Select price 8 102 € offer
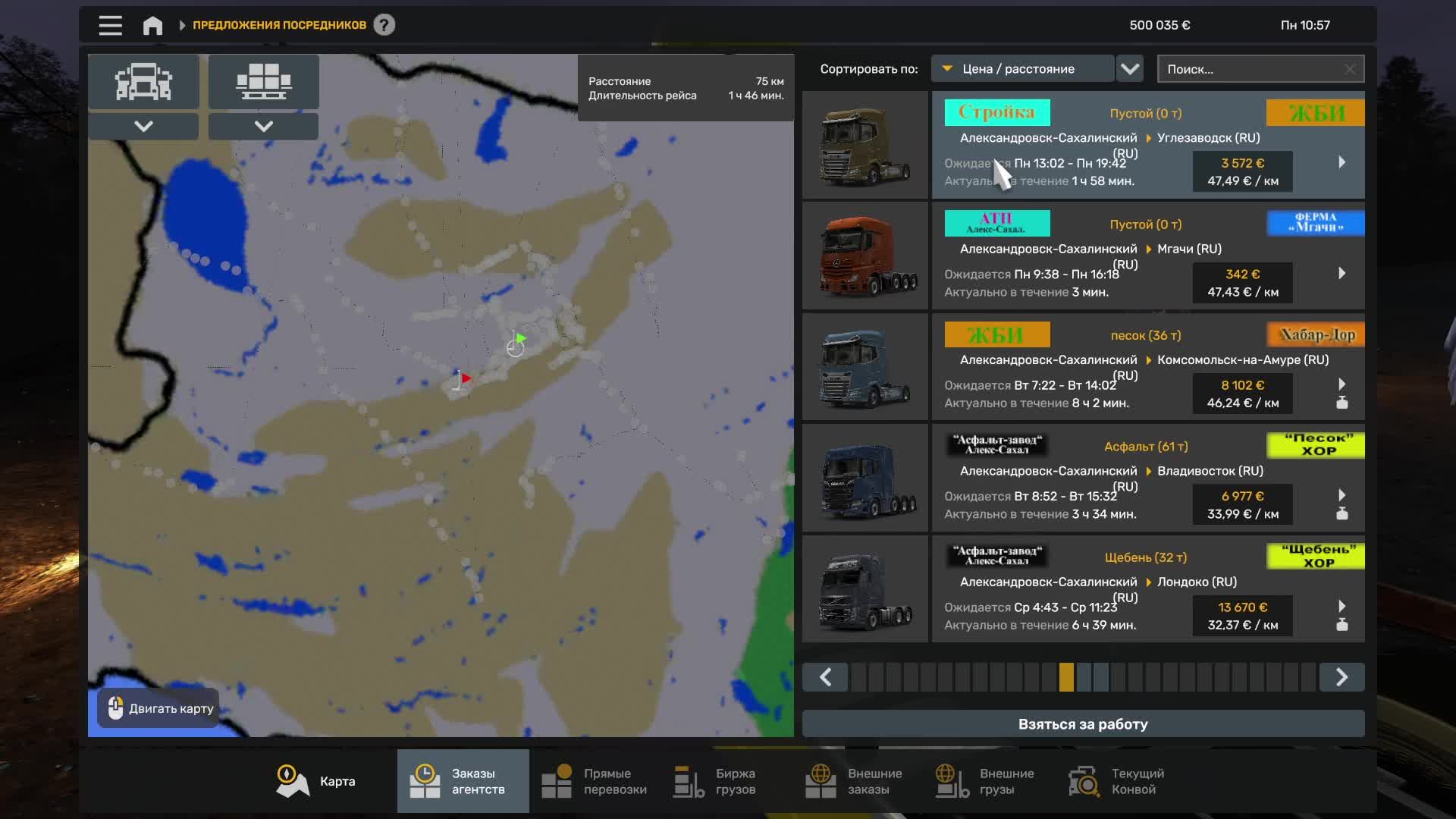This screenshot has height=819, width=1456. click(x=1242, y=394)
